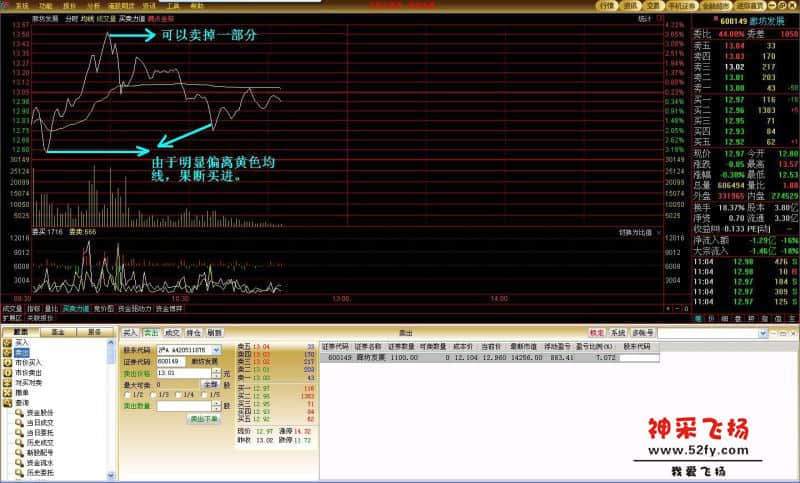Image resolution: width=800 pixels, height=483 pixels.
Task: Select the 1/2 quantity radio option
Action: click(126, 394)
